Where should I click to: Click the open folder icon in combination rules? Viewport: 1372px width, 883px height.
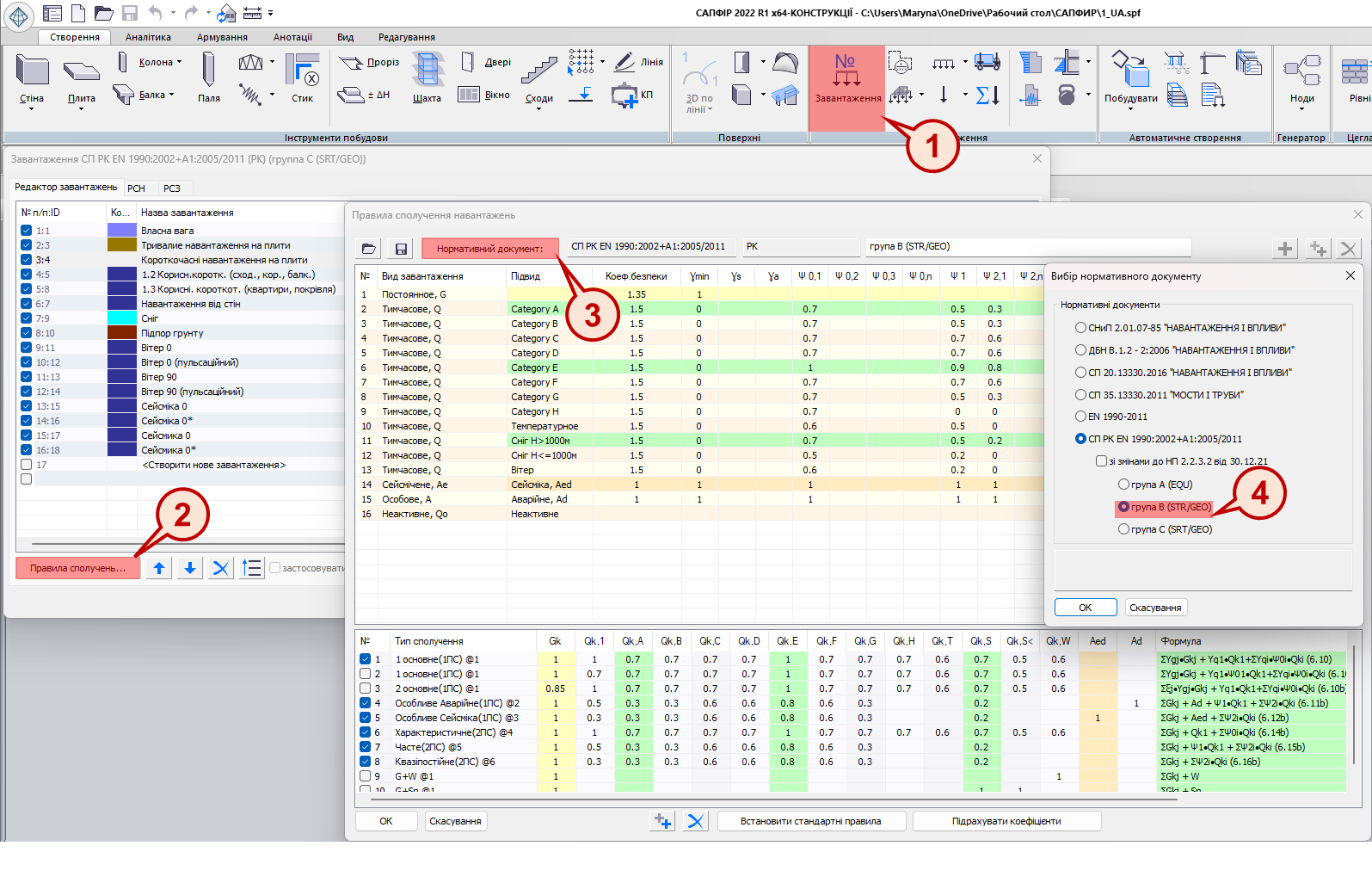[x=369, y=249]
